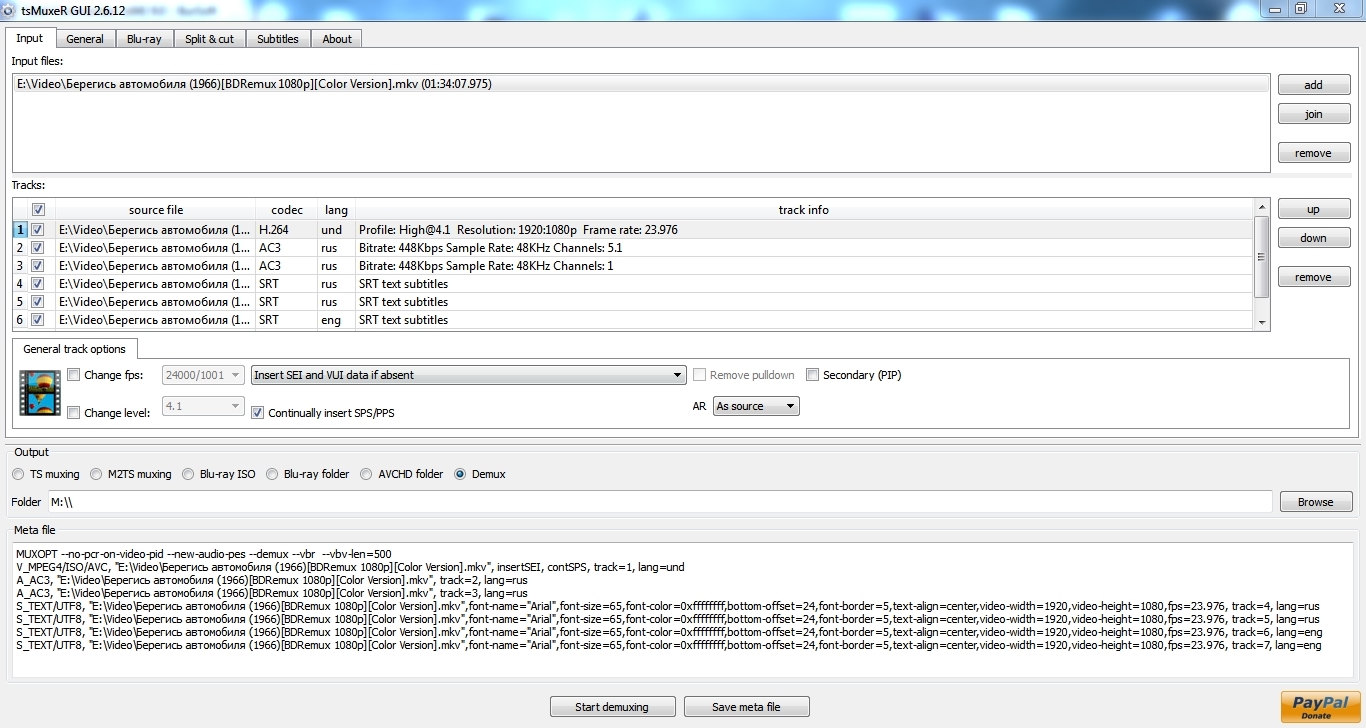Image resolution: width=1366 pixels, height=728 pixels.
Task: Move track up with up button
Action: pos(1314,209)
